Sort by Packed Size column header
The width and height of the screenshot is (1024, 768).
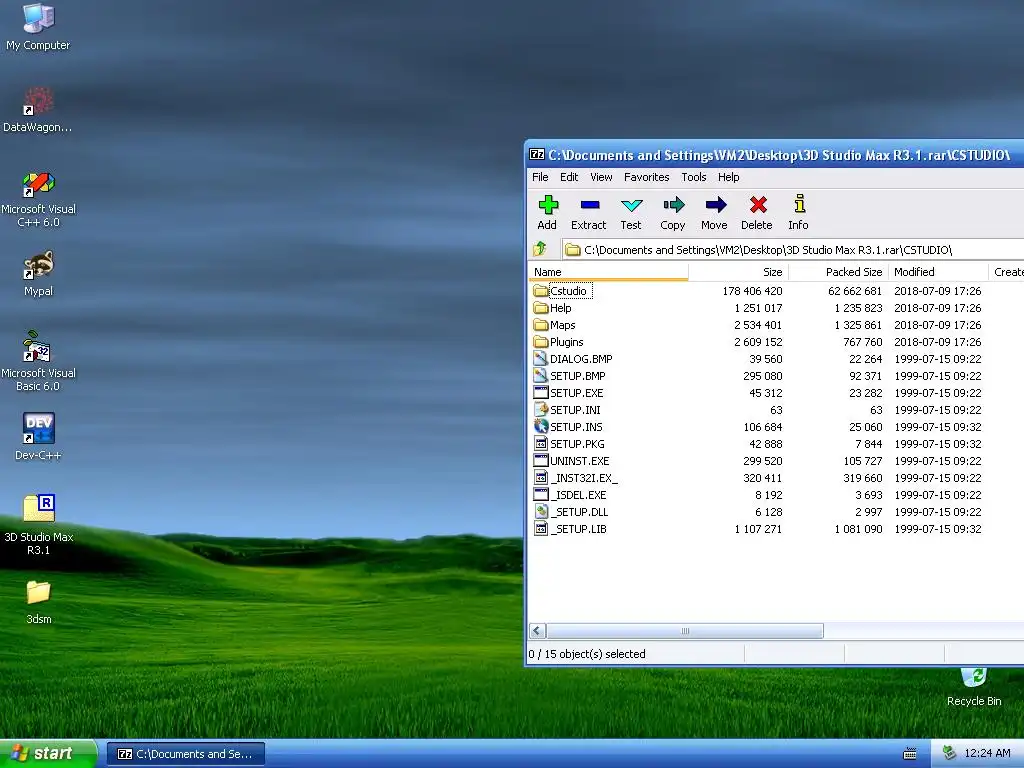838,272
